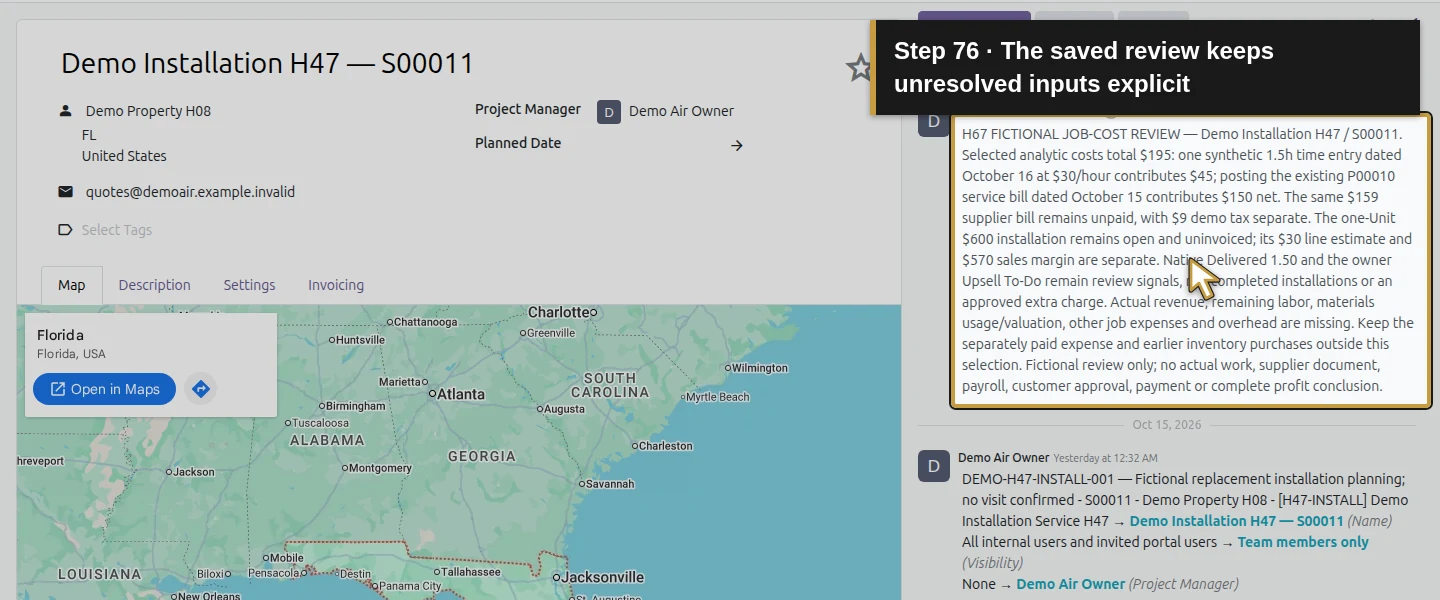The image size is (1440, 600).
Task: Open the Settings tab
Action: (x=249, y=285)
